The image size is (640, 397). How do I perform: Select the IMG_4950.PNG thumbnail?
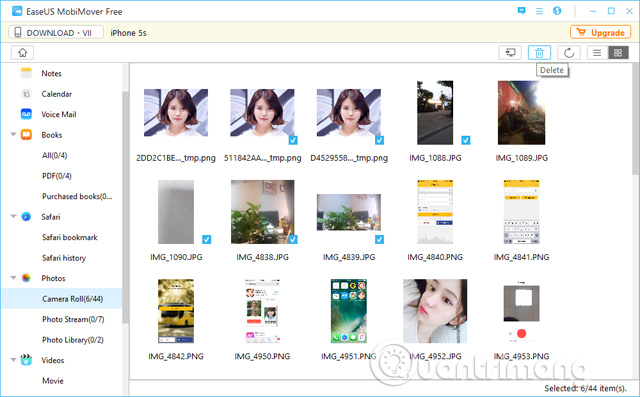point(262,311)
